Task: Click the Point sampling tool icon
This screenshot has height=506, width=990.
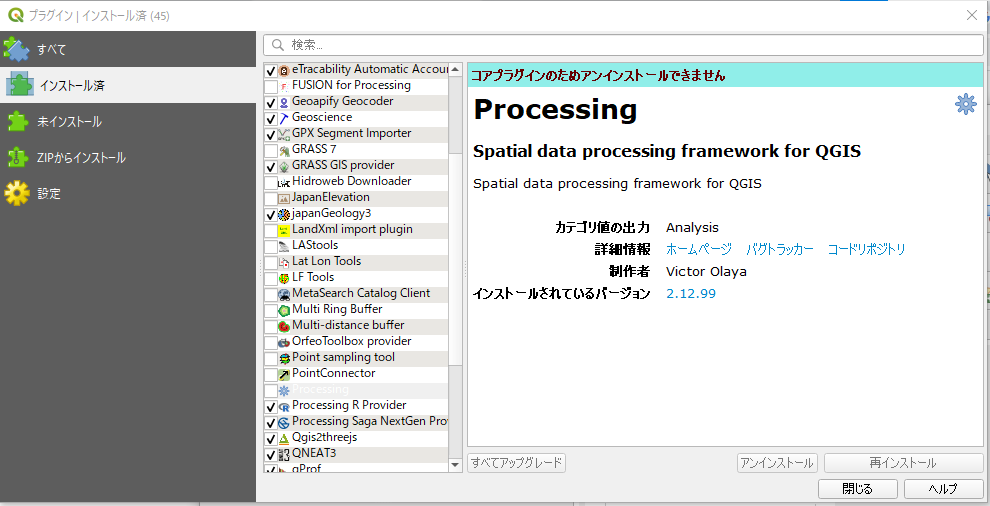Action: pyautogui.click(x=284, y=358)
